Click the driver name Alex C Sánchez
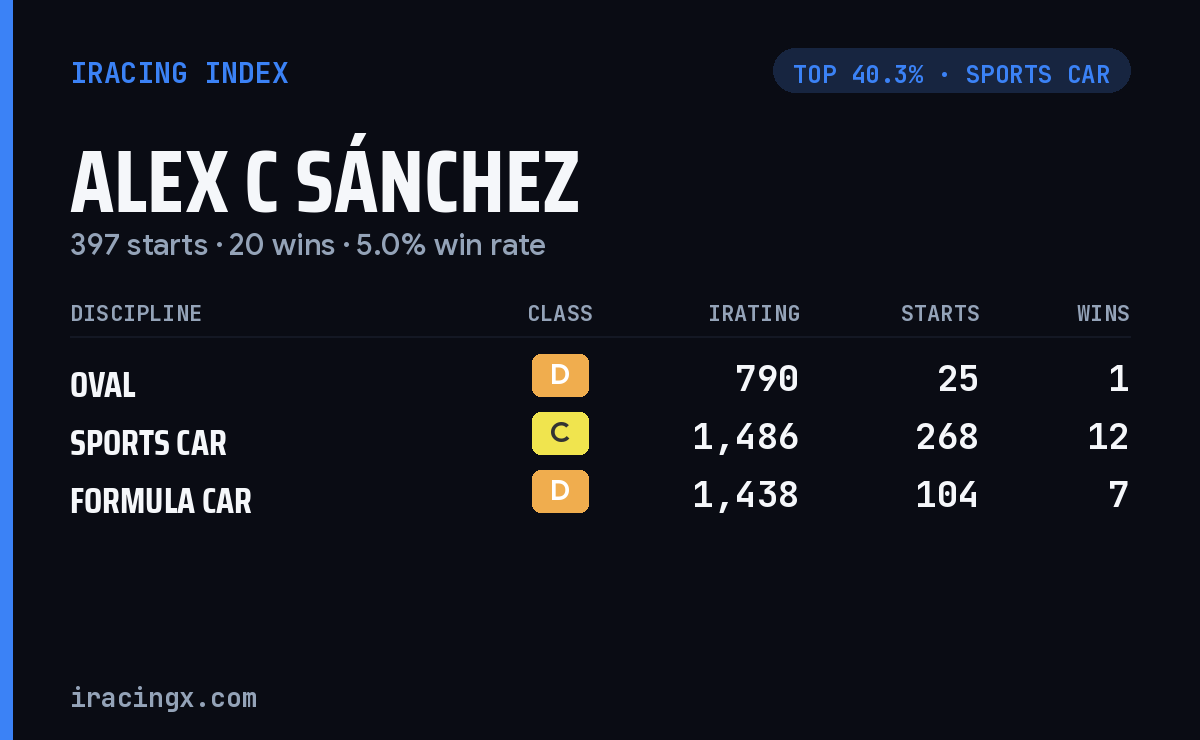 click(325, 183)
